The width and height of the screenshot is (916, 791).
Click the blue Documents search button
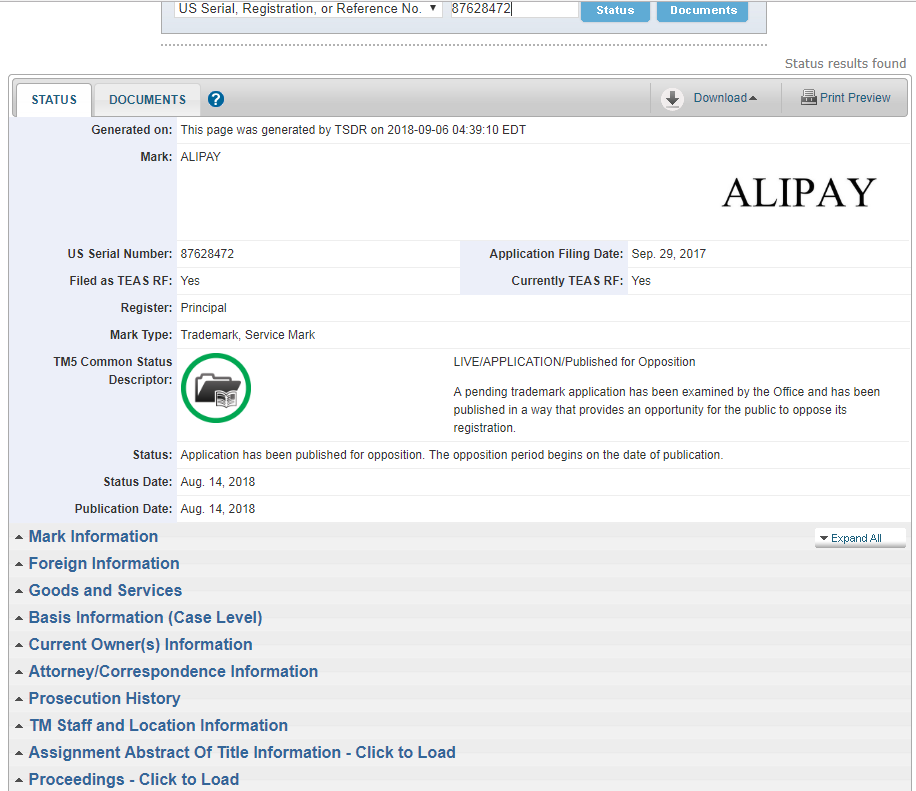(x=703, y=11)
